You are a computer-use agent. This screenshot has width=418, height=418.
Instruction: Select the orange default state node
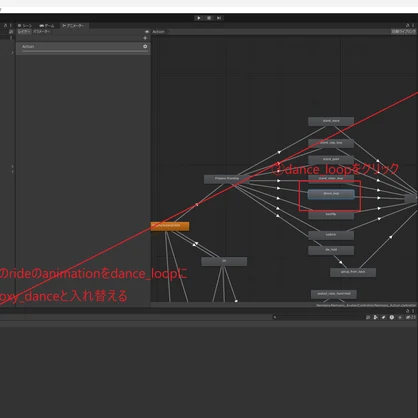(170, 226)
